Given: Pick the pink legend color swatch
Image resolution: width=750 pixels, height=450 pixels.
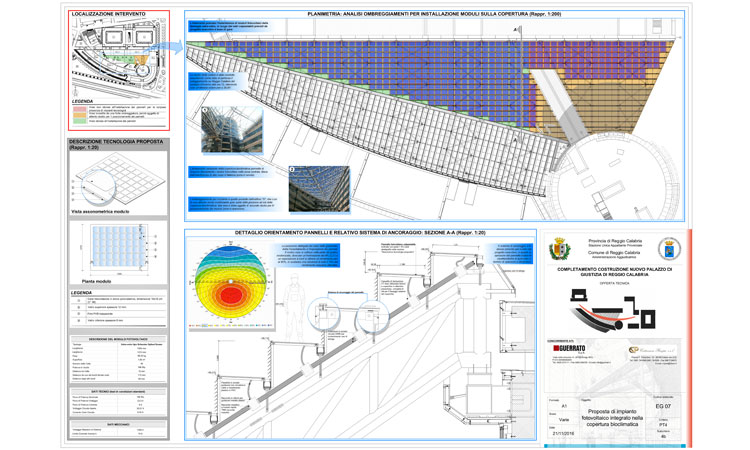Looking at the screenshot, I should 79,109.
